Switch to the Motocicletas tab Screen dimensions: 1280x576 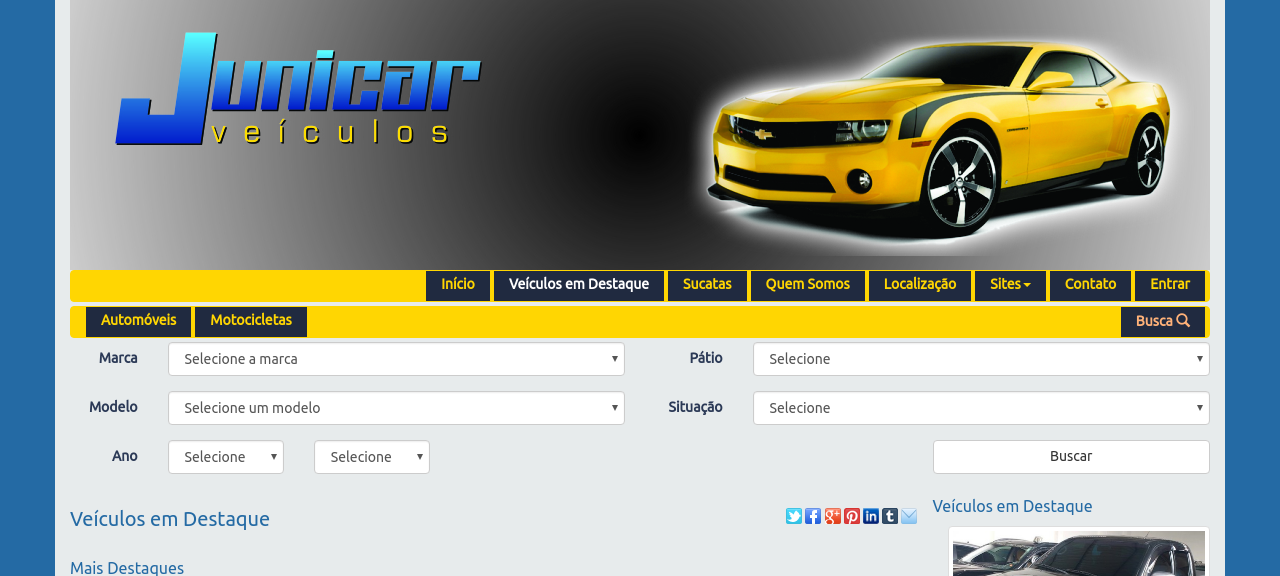250,321
